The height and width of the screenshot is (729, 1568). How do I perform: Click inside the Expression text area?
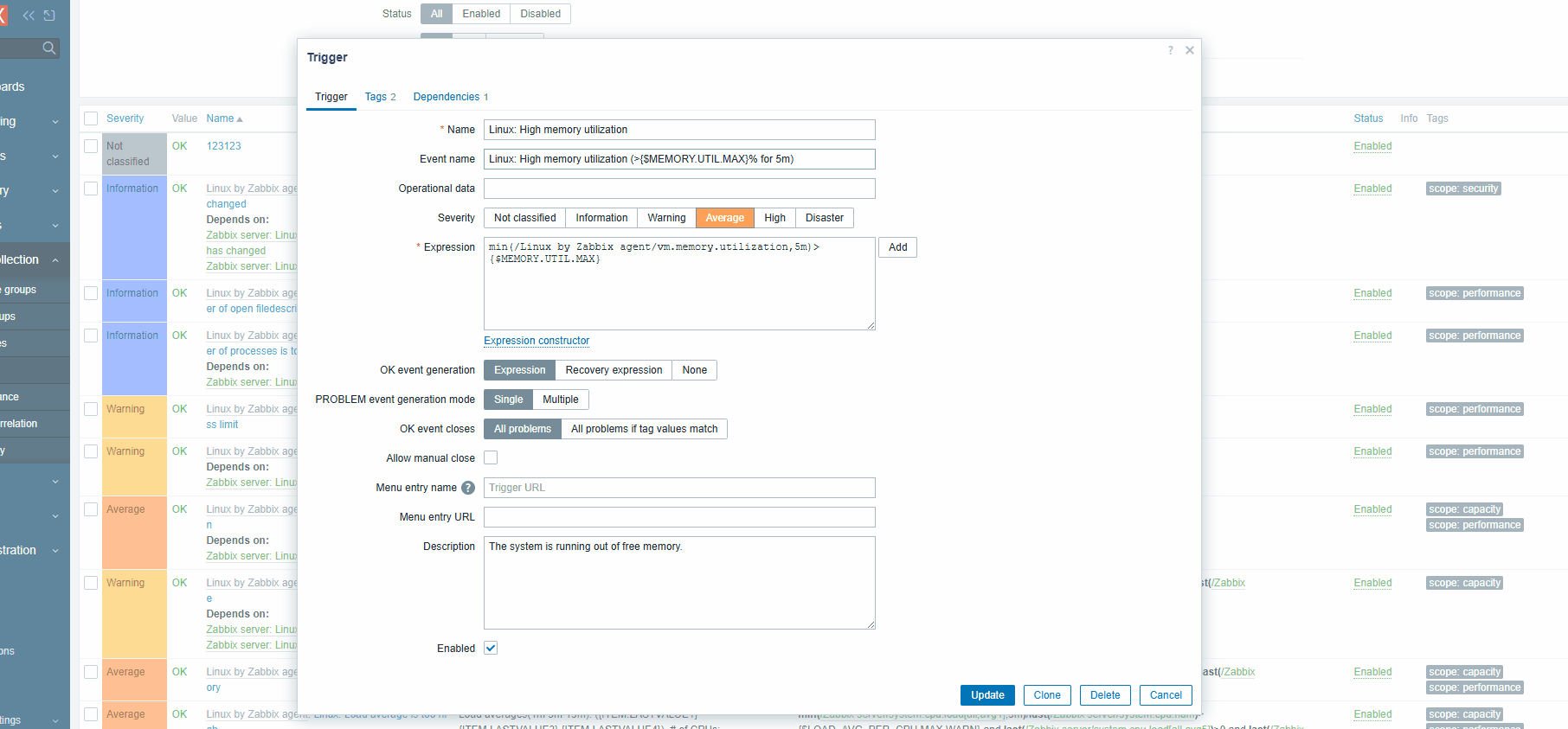point(679,284)
